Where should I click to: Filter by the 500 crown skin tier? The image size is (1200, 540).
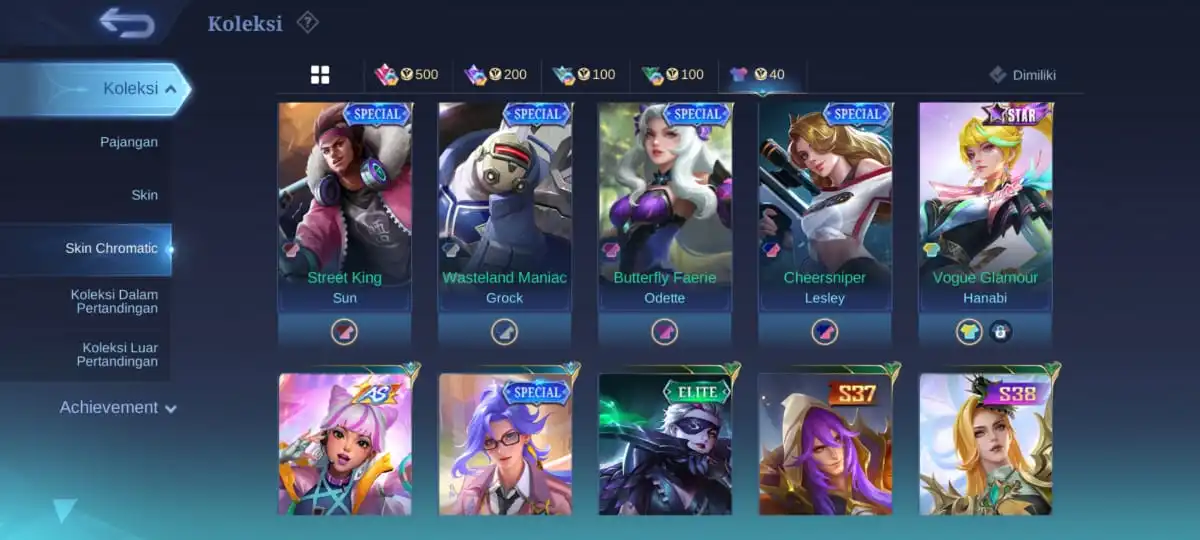[407, 75]
